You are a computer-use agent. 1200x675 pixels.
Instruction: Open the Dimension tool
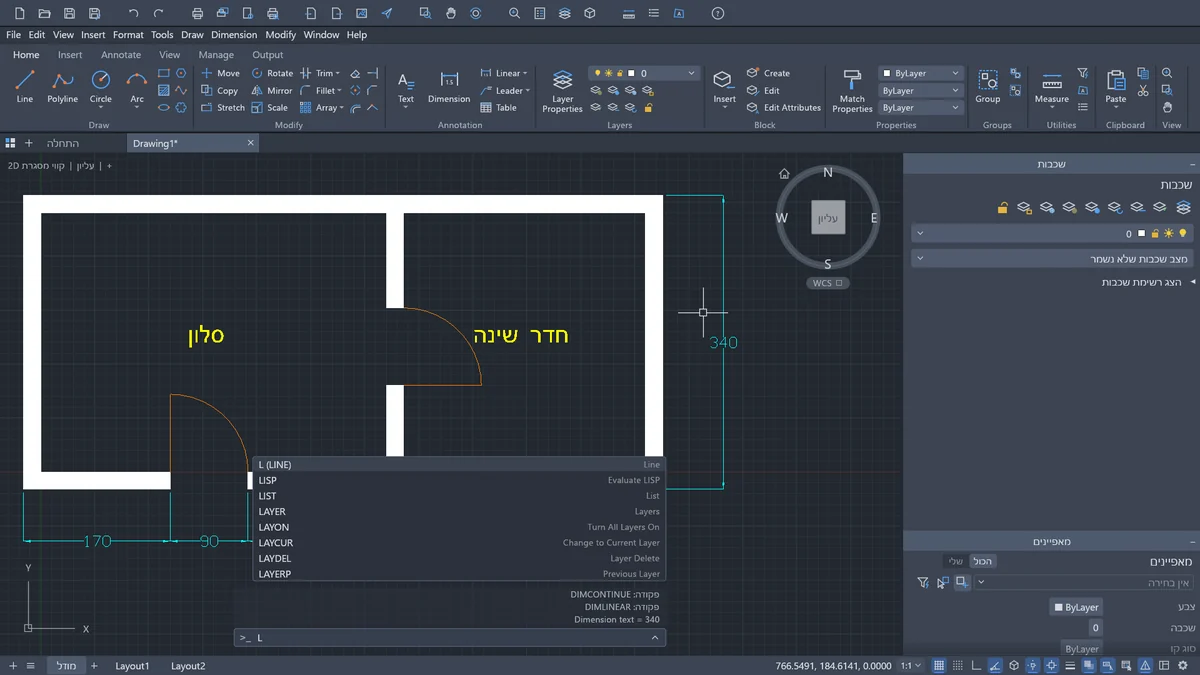coord(449,87)
